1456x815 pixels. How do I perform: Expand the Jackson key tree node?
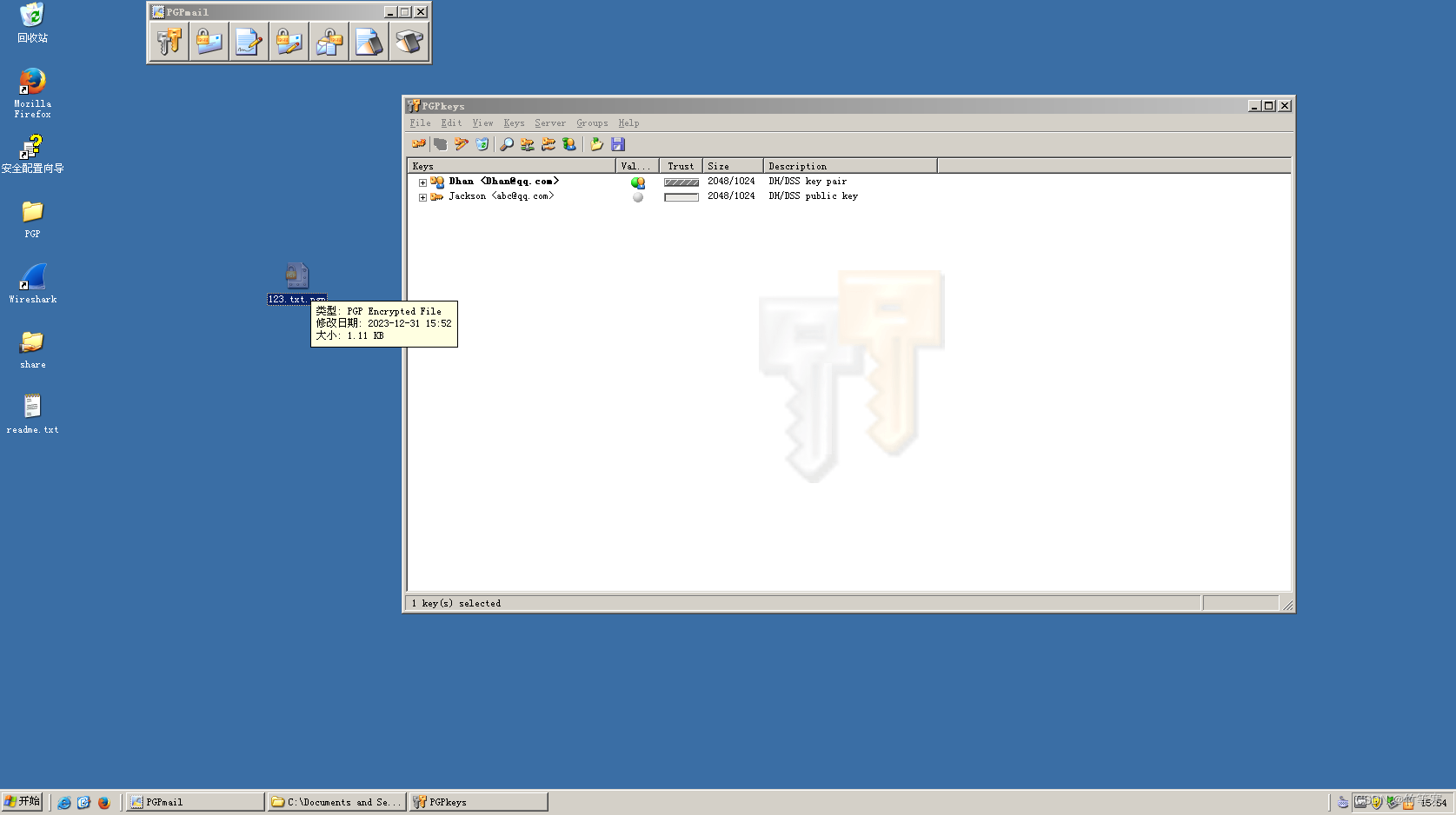(x=422, y=197)
